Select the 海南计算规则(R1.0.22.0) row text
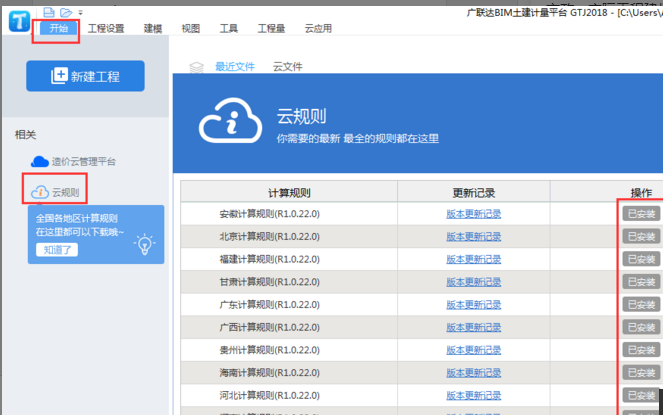The height and width of the screenshot is (415, 663). tap(269, 373)
